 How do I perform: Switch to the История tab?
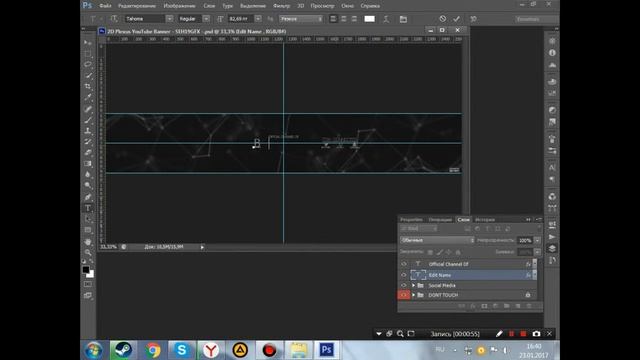point(485,220)
